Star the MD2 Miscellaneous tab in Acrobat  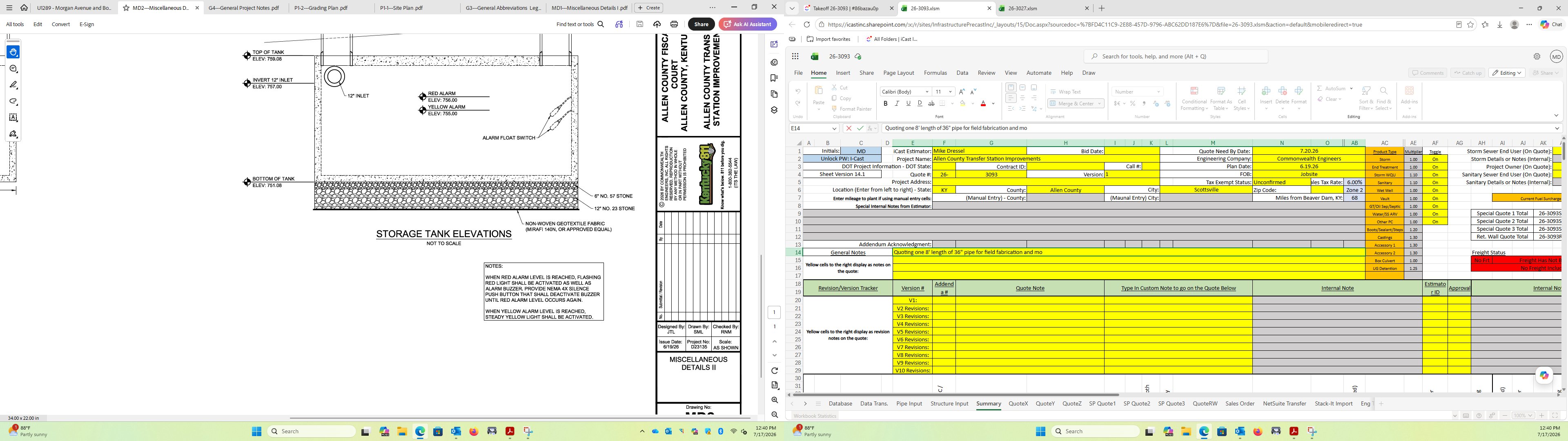pos(126,8)
